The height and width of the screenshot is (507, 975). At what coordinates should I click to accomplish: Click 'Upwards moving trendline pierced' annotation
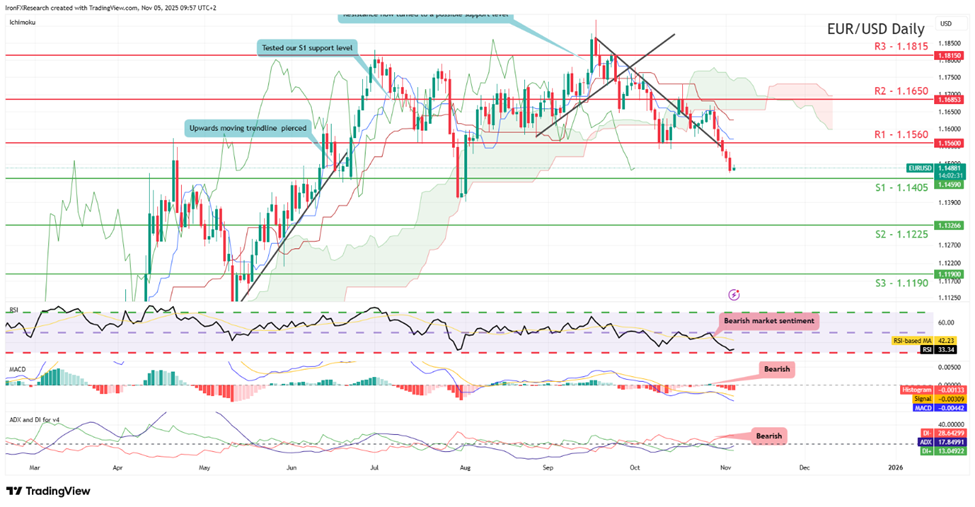[248, 127]
